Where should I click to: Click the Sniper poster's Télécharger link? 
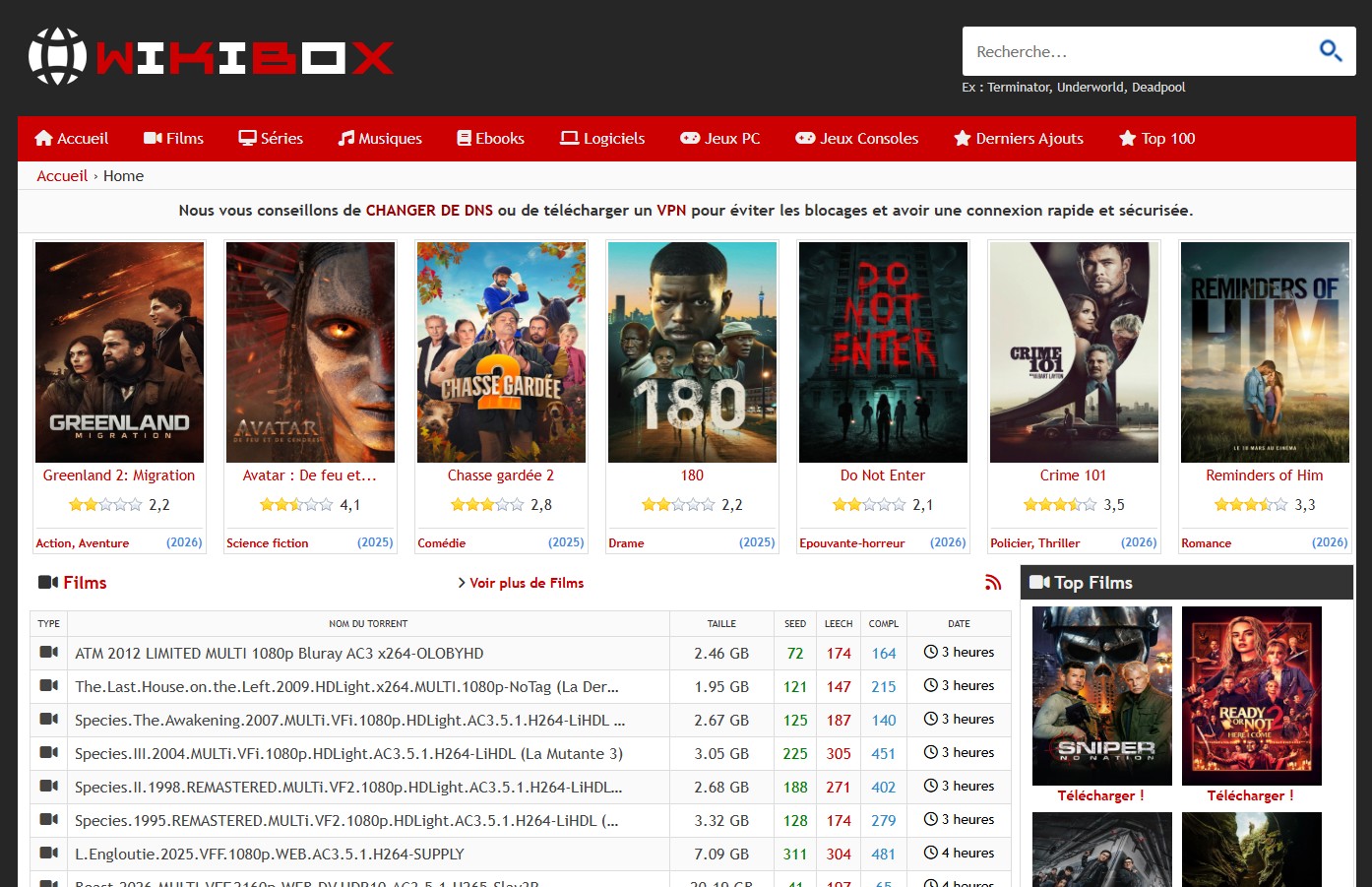[1101, 795]
